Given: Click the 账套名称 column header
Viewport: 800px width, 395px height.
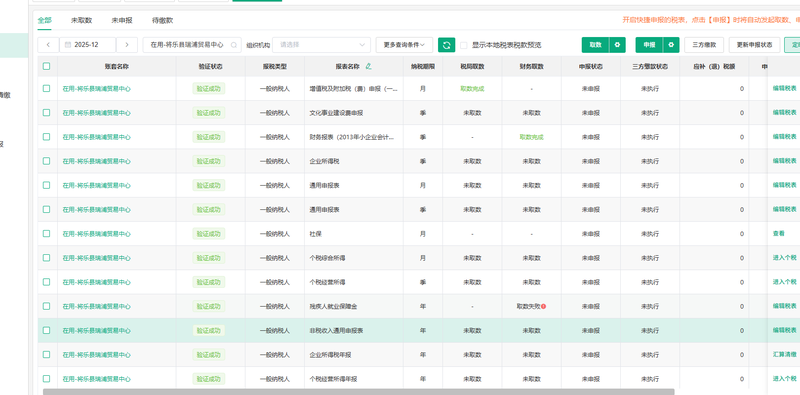Looking at the screenshot, I should tap(116, 66).
